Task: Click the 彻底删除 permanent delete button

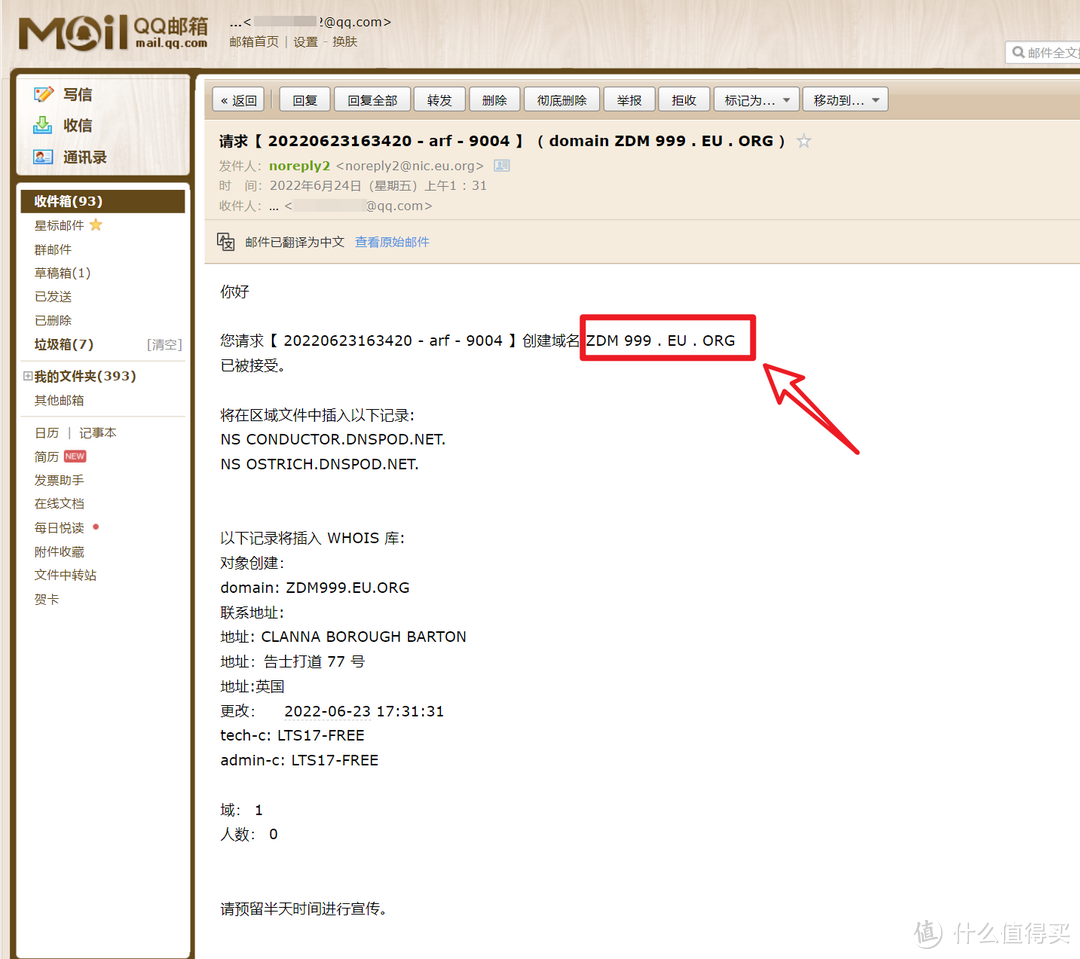Action: (x=562, y=101)
